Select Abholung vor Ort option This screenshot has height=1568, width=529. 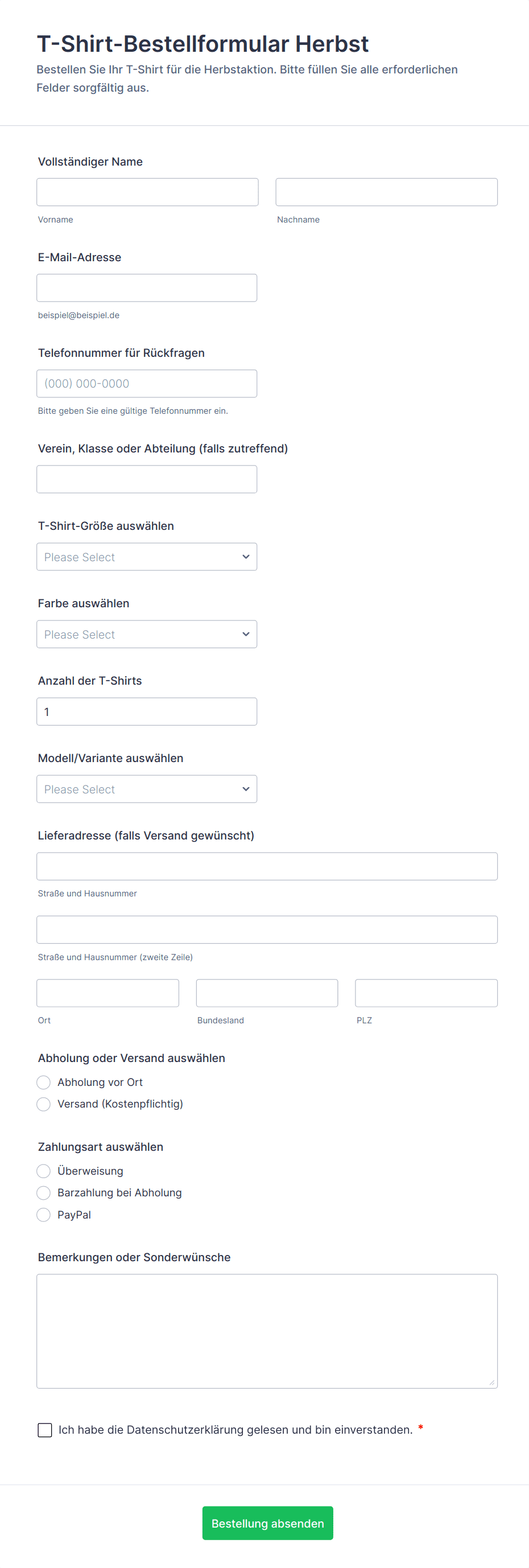tap(44, 1083)
